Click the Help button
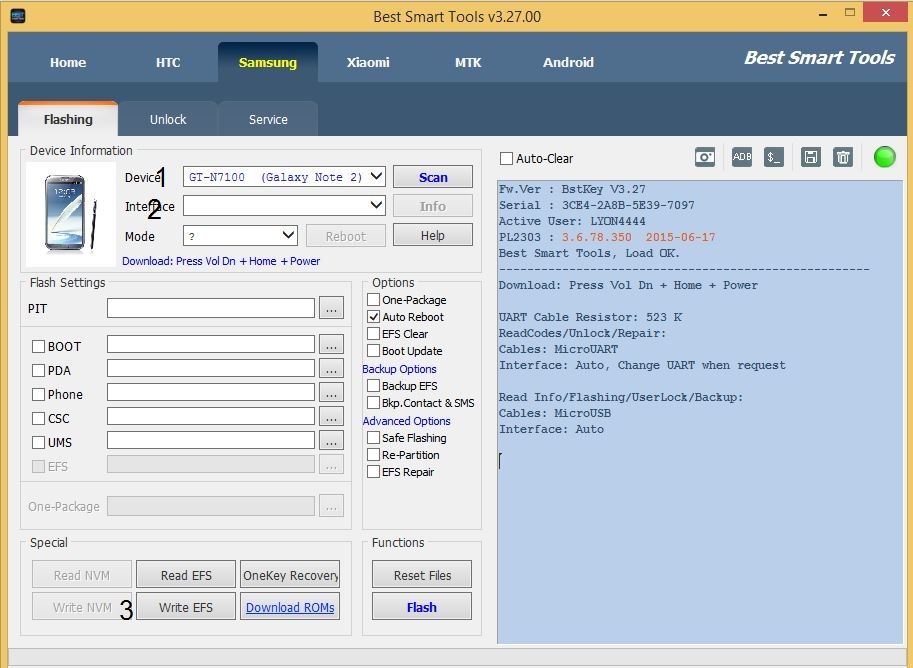The height and width of the screenshot is (668, 913). coord(433,235)
